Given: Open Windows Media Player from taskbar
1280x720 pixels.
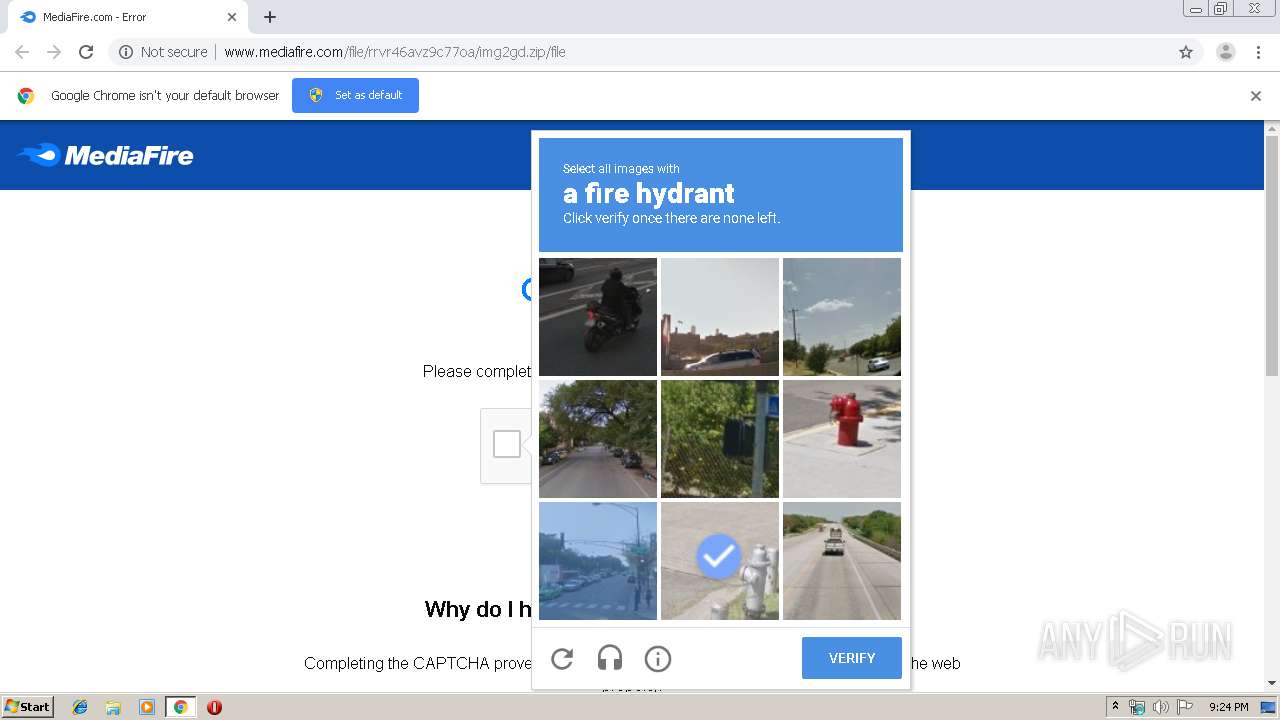Looking at the screenshot, I should [x=147, y=707].
